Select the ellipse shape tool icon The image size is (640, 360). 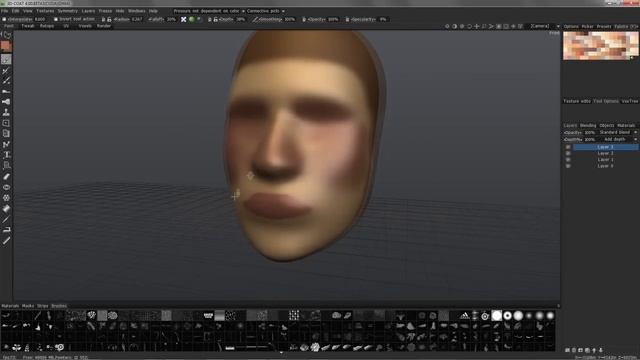point(6,187)
